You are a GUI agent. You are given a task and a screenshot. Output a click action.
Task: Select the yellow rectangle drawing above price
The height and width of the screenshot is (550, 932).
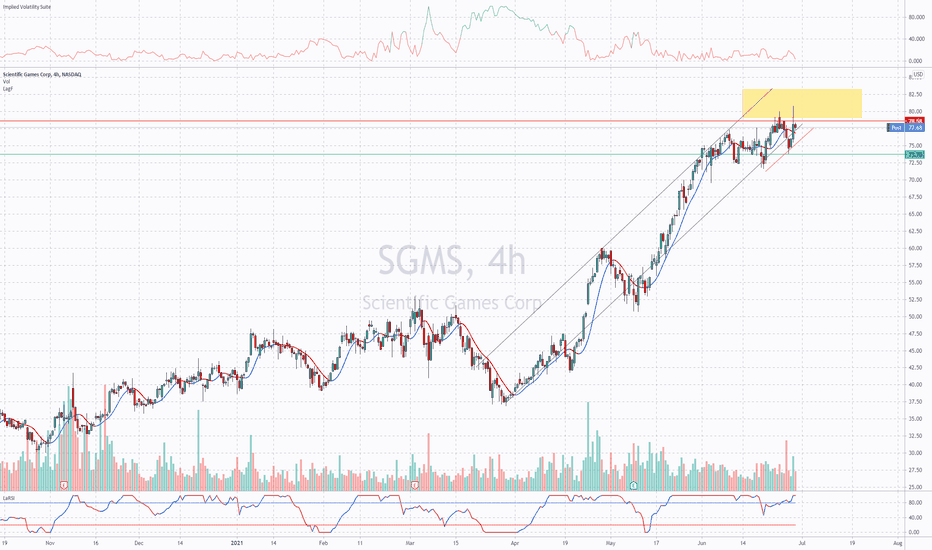(x=802, y=103)
